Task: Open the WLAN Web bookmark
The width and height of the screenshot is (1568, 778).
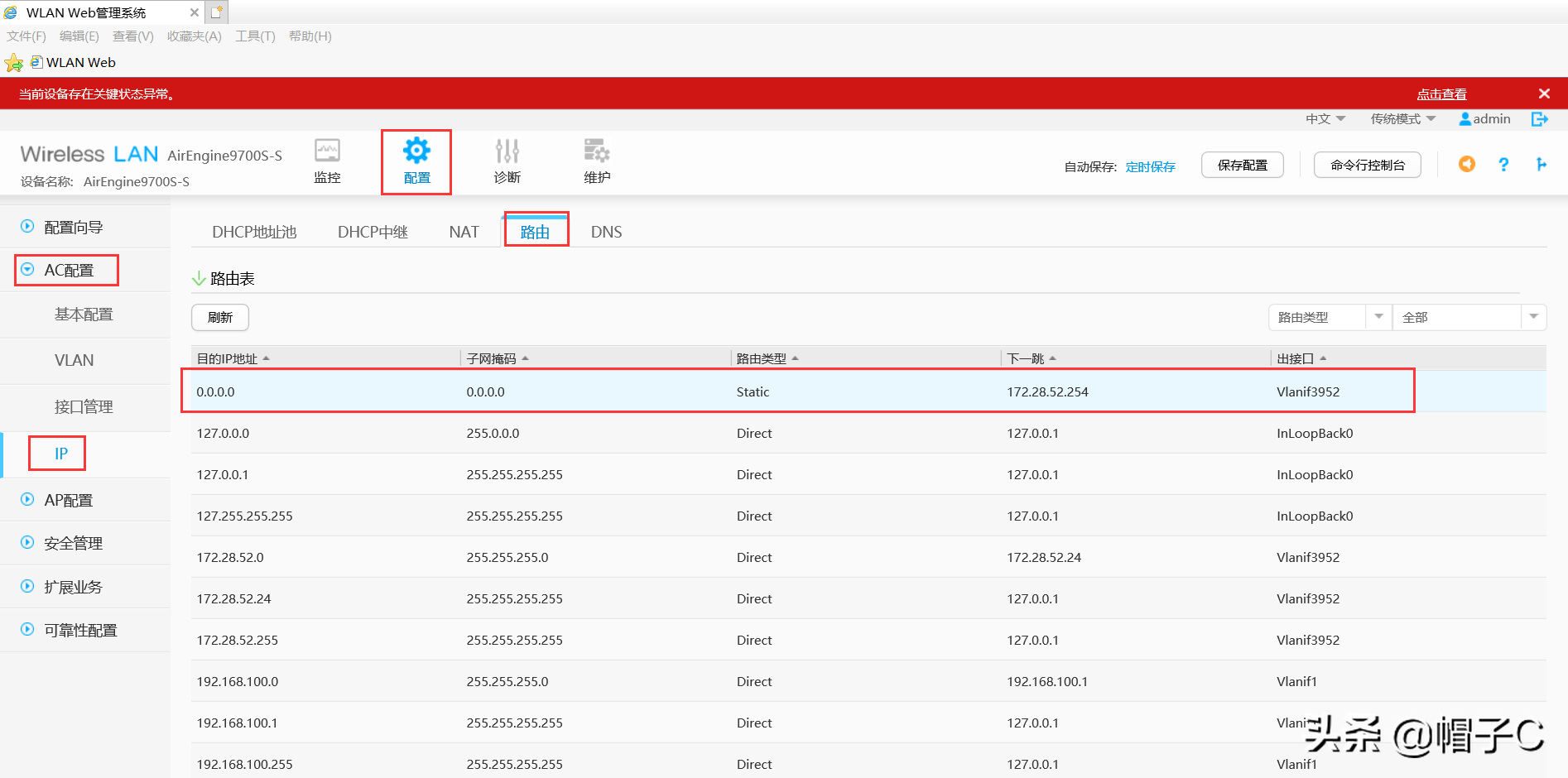Action: (73, 63)
